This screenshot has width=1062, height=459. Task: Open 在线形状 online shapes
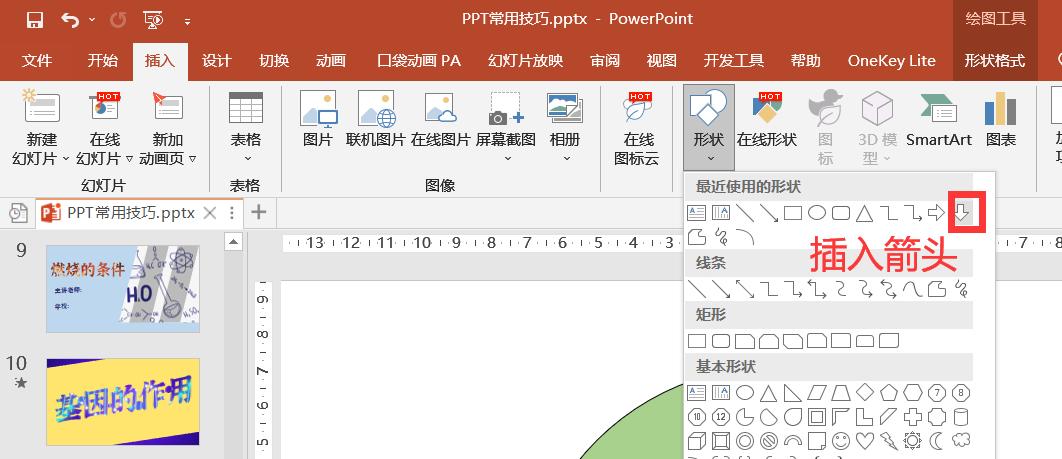click(x=767, y=120)
